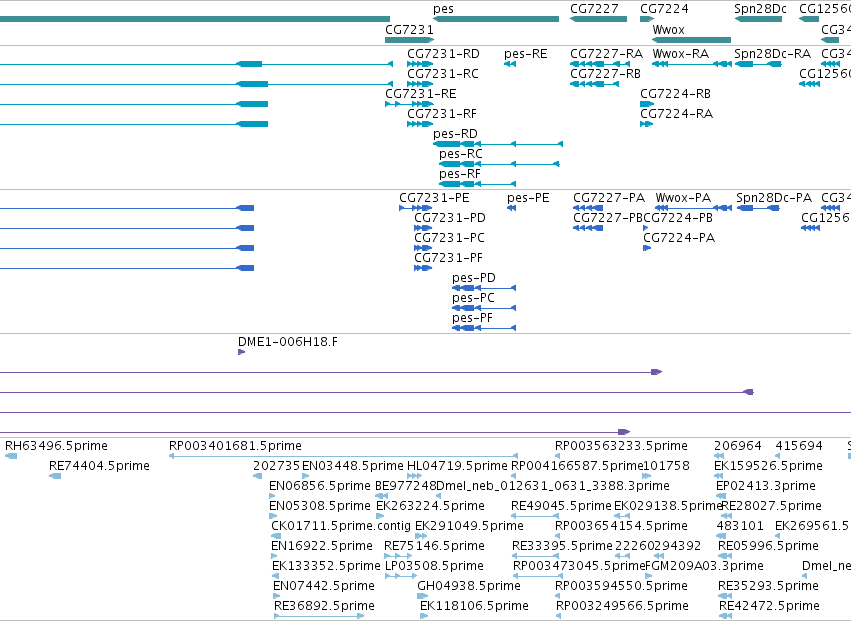Select the LP03508.5prime EST label
This screenshot has width=851, height=621.
click(x=434, y=567)
